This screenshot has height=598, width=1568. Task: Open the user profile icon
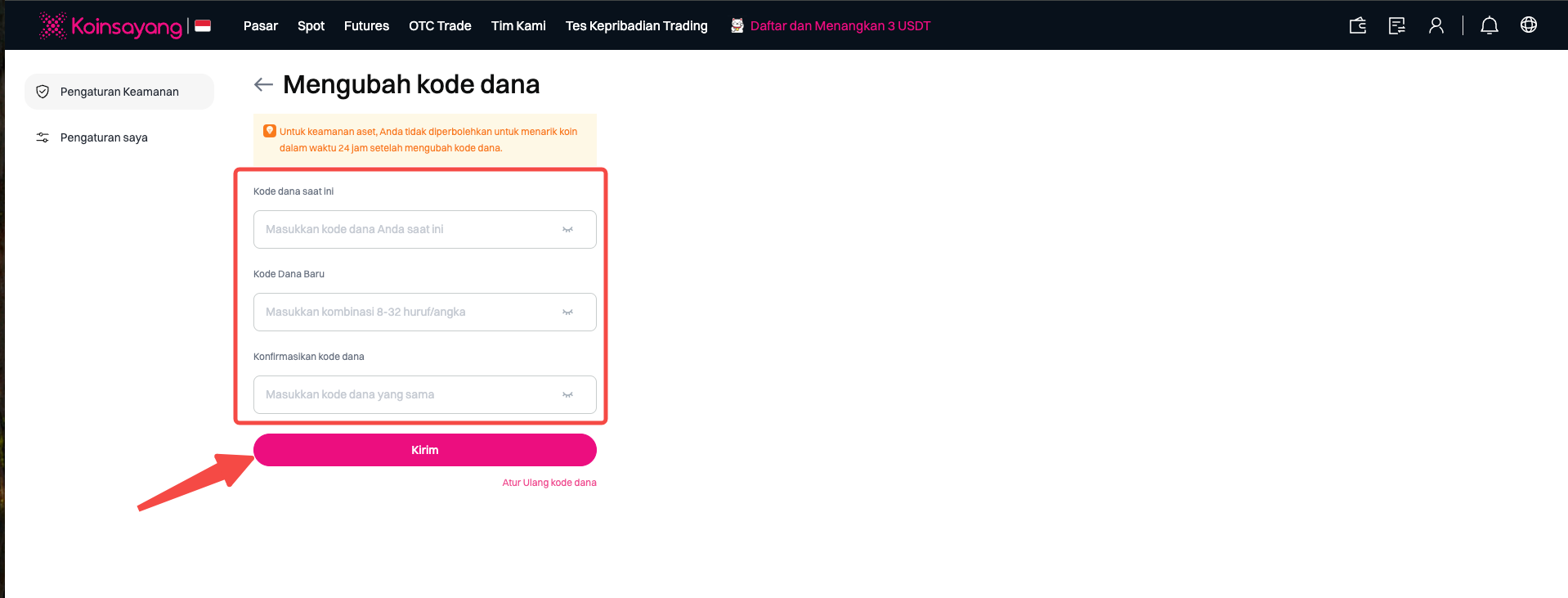(x=1436, y=25)
